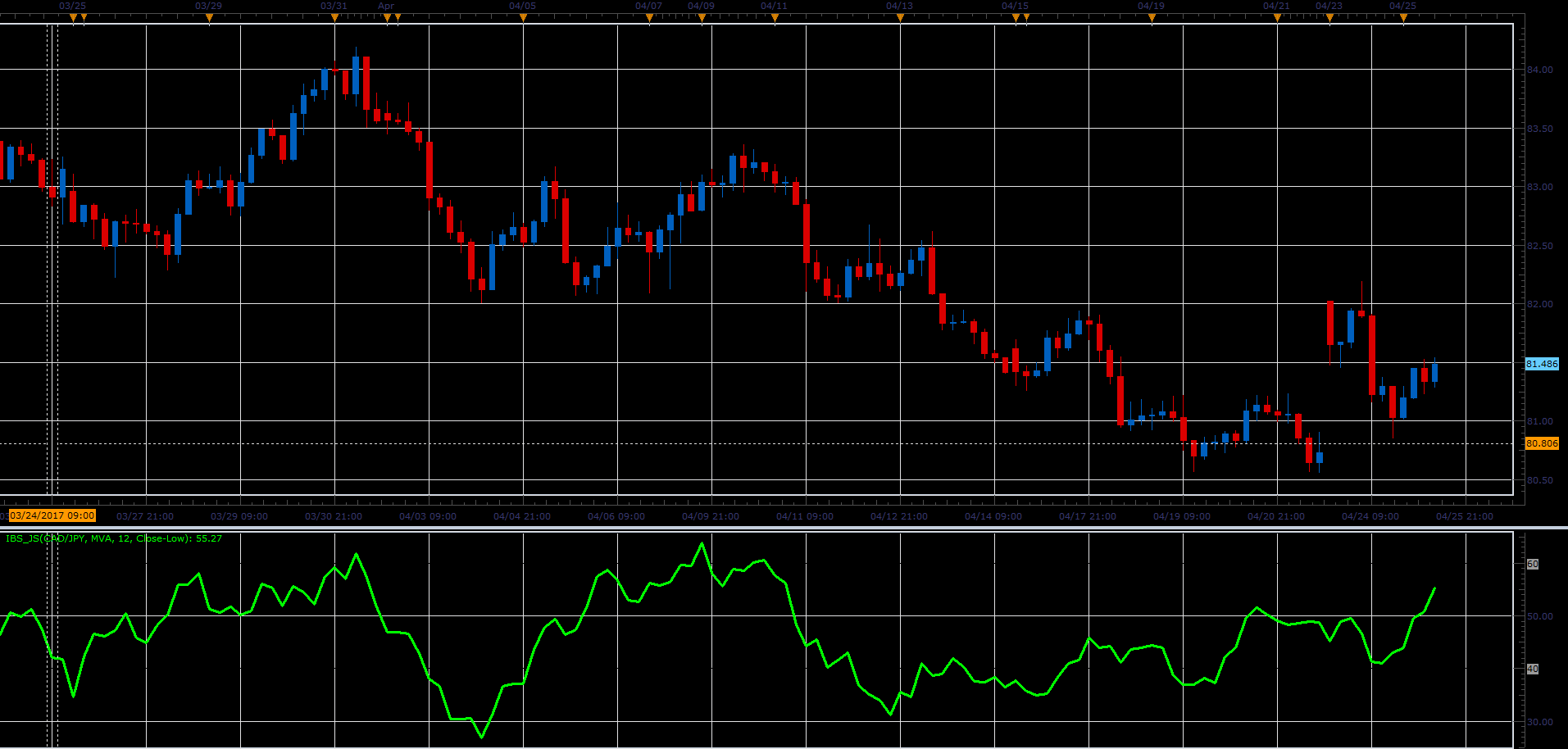Select the 04/07 orange event marker

pos(649,18)
